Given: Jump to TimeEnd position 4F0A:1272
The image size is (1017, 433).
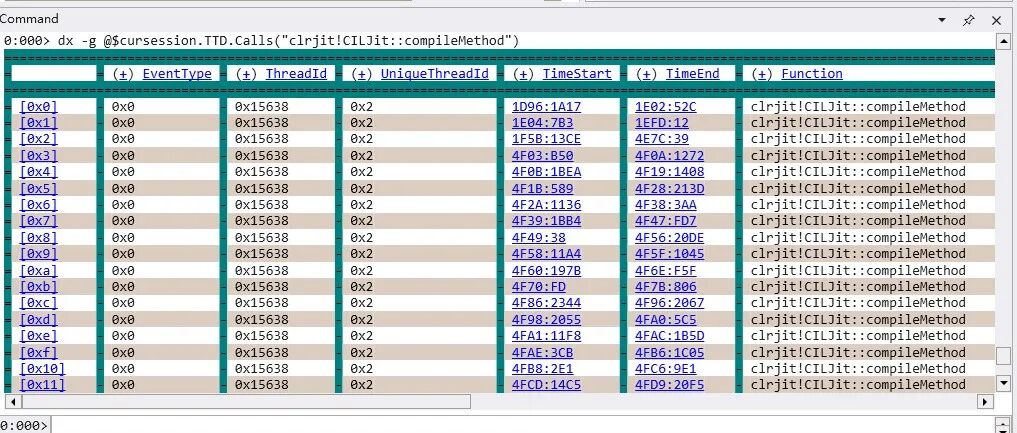Looking at the screenshot, I should pyautogui.click(x=669, y=156).
